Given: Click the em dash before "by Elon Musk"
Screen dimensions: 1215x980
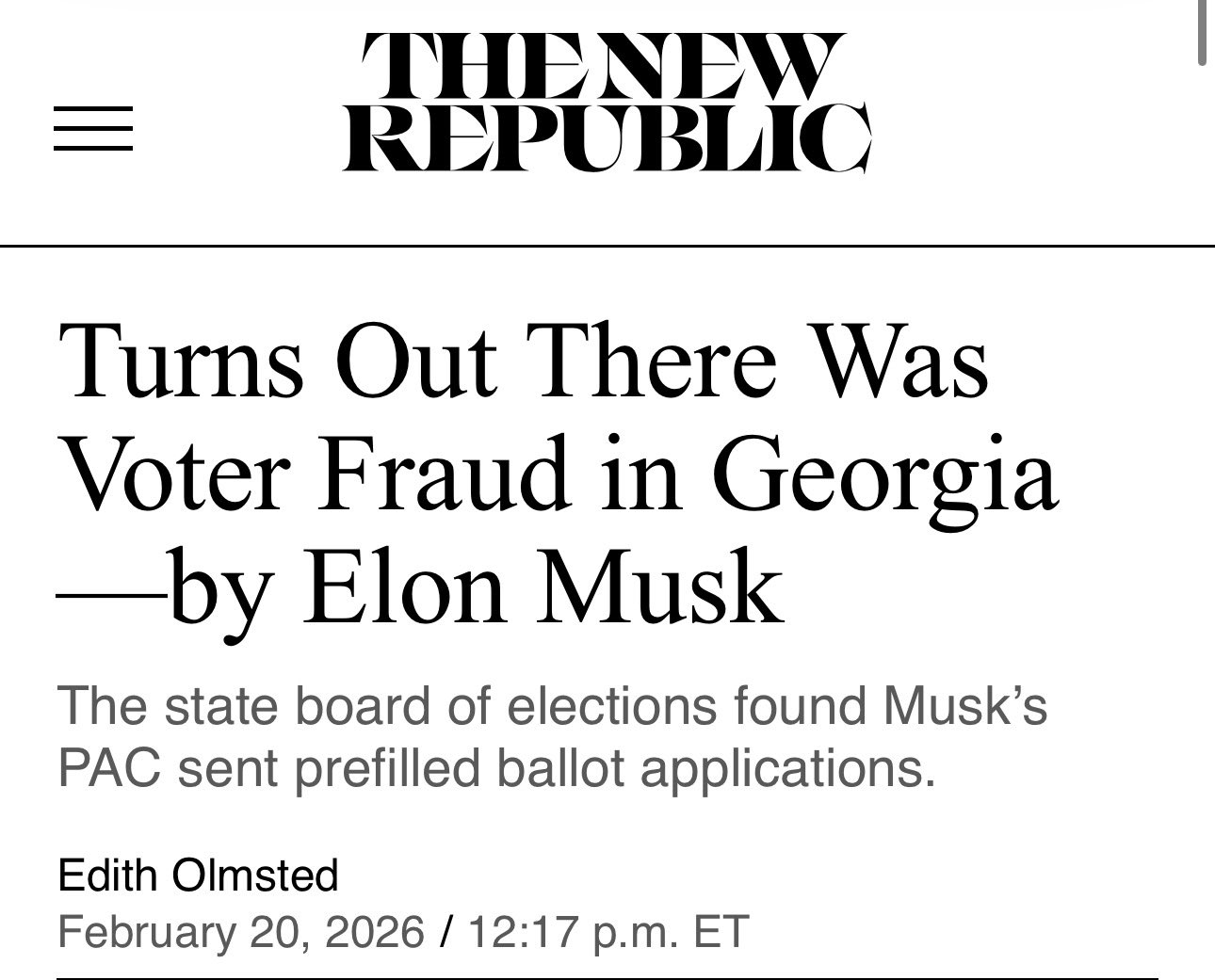Looking at the screenshot, I should 113,593.
